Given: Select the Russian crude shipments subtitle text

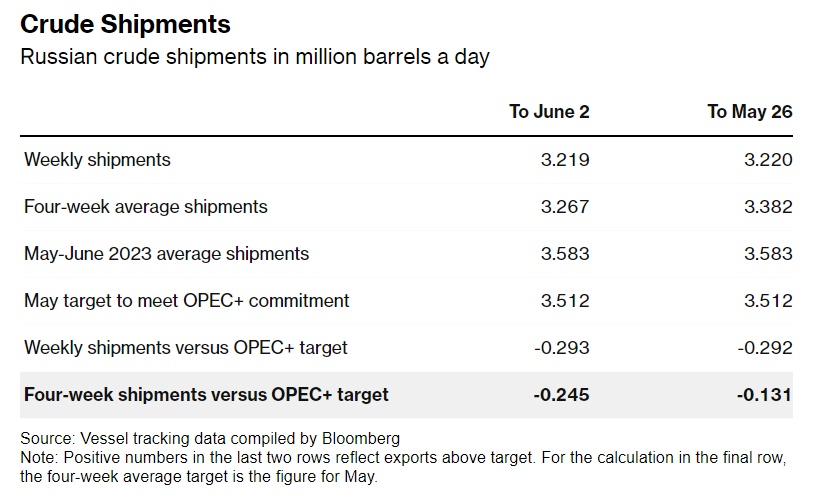Looking at the screenshot, I should [x=255, y=56].
